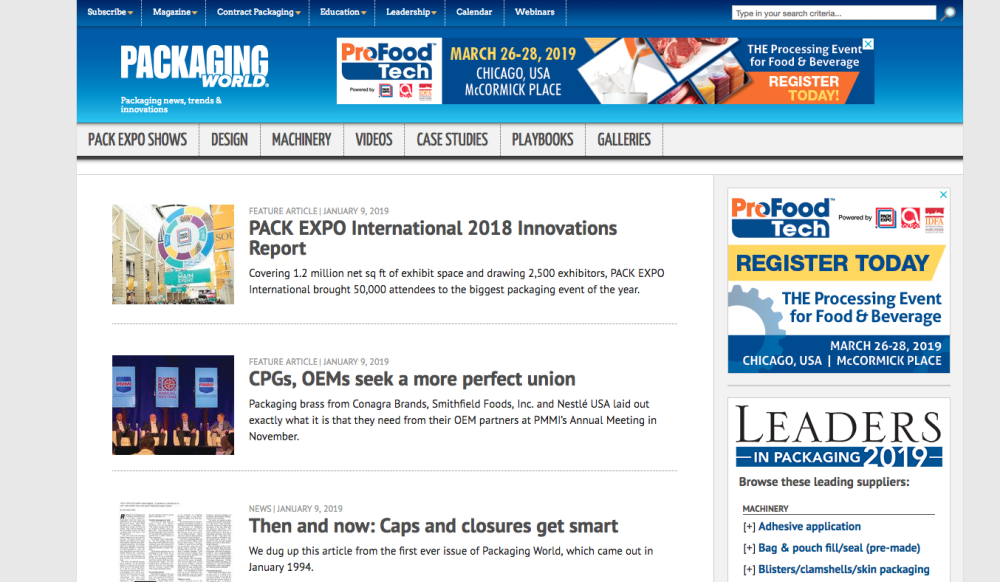
Task: Open Blisters/clamshells/skin packaging suppliers link
Action: 844,570
